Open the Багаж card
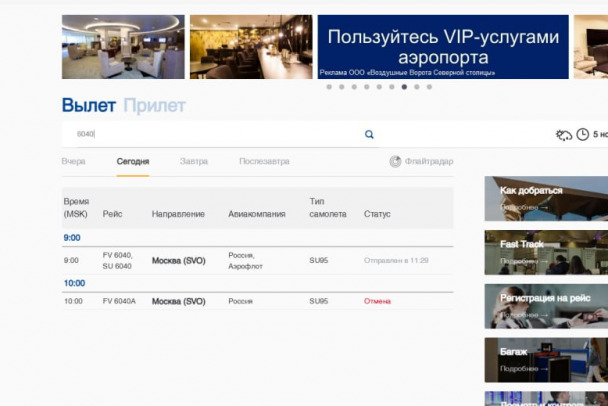Screen dimensions: 608x406 tap(545, 360)
